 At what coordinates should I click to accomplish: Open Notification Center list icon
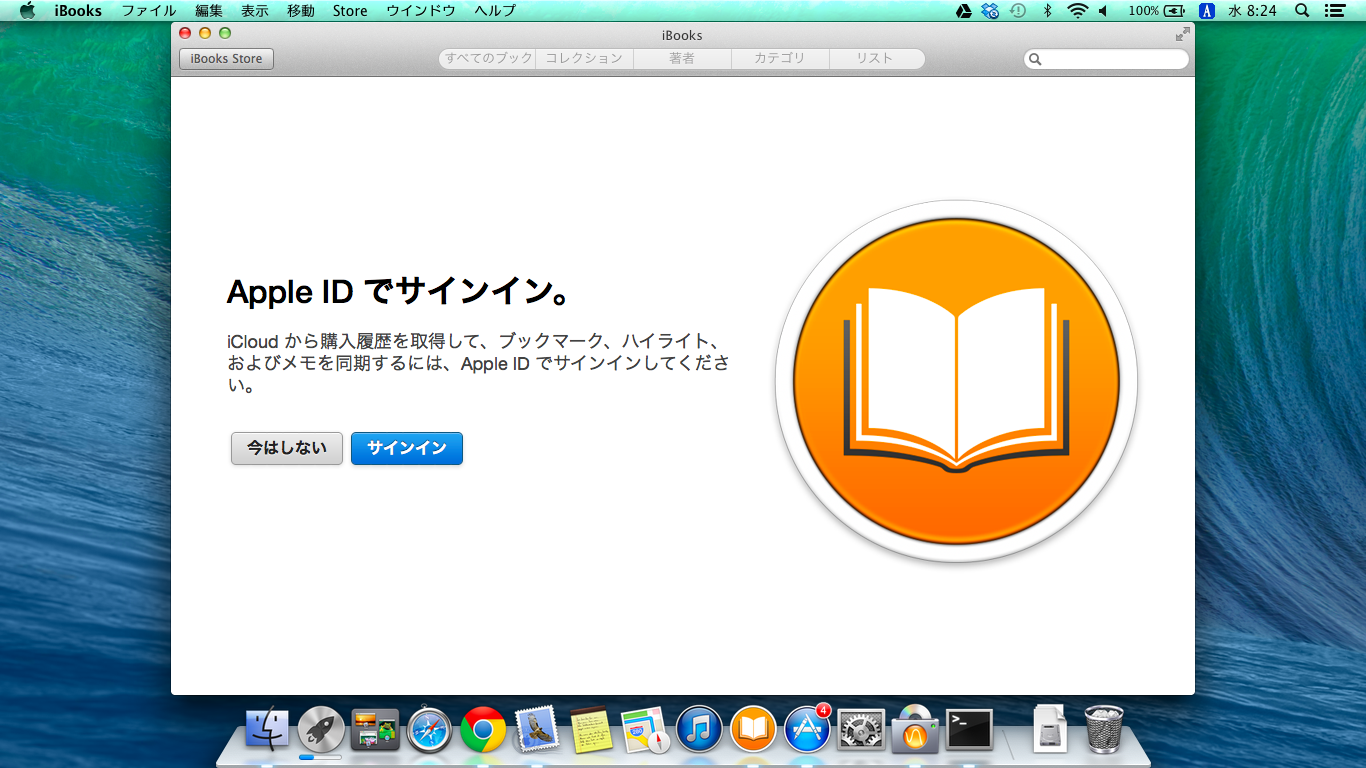[x=1334, y=11]
